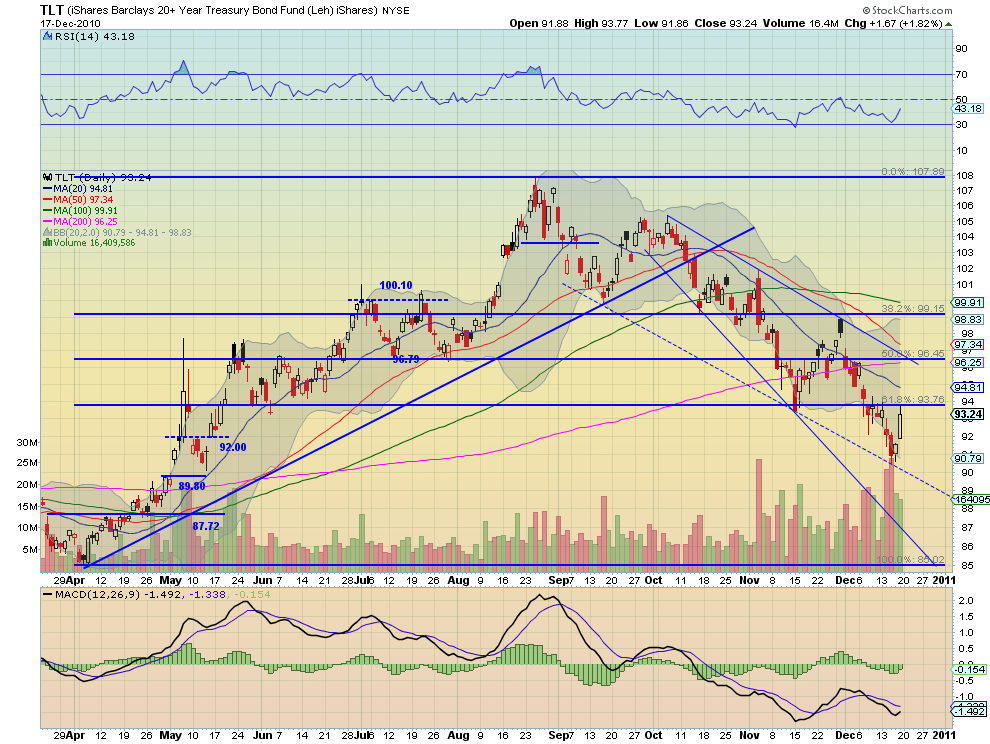990x744 pixels.
Task: Click the High 93.77 value
Action: coord(601,23)
